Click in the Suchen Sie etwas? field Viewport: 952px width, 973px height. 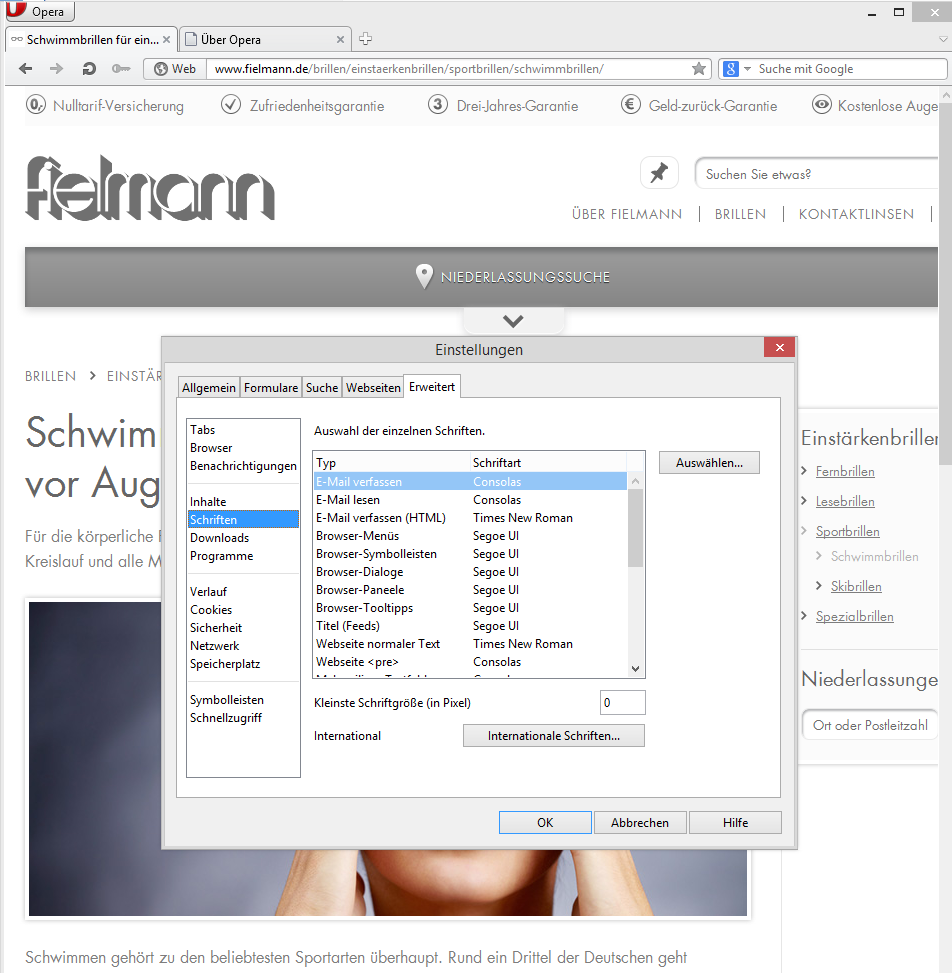[x=817, y=174]
